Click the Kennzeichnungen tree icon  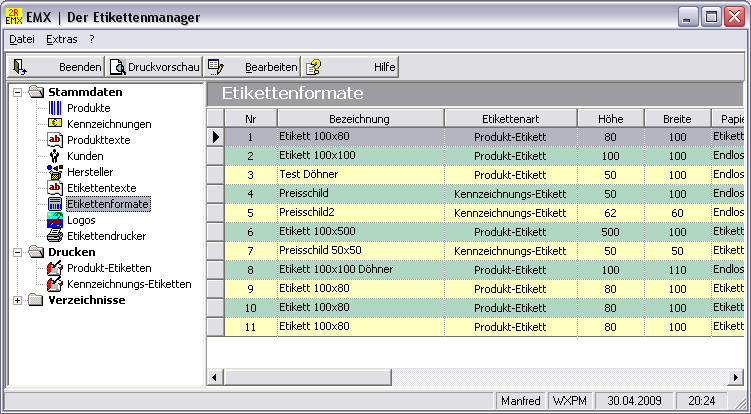click(55, 124)
